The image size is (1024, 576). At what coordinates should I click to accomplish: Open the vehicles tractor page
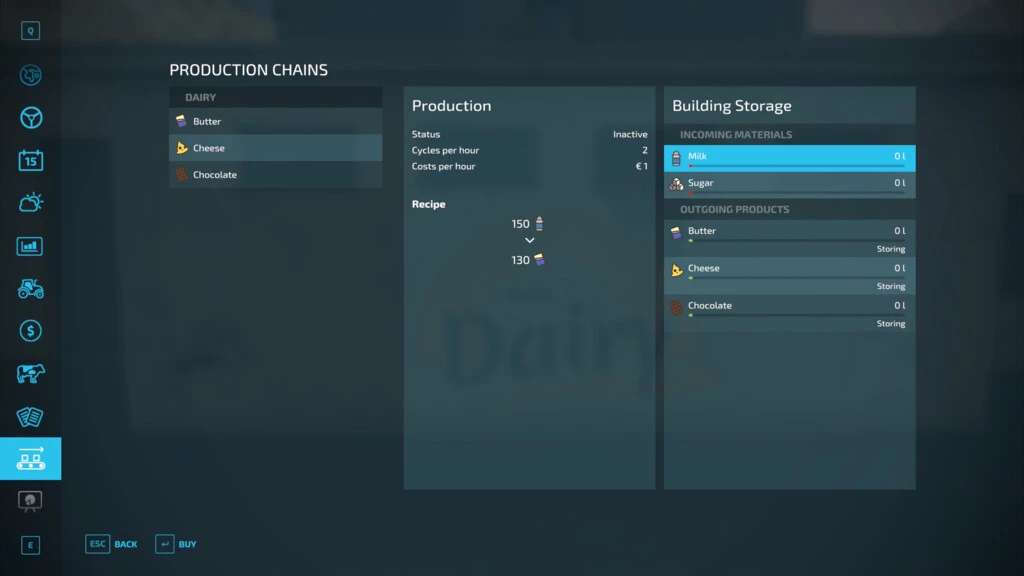(x=31, y=288)
